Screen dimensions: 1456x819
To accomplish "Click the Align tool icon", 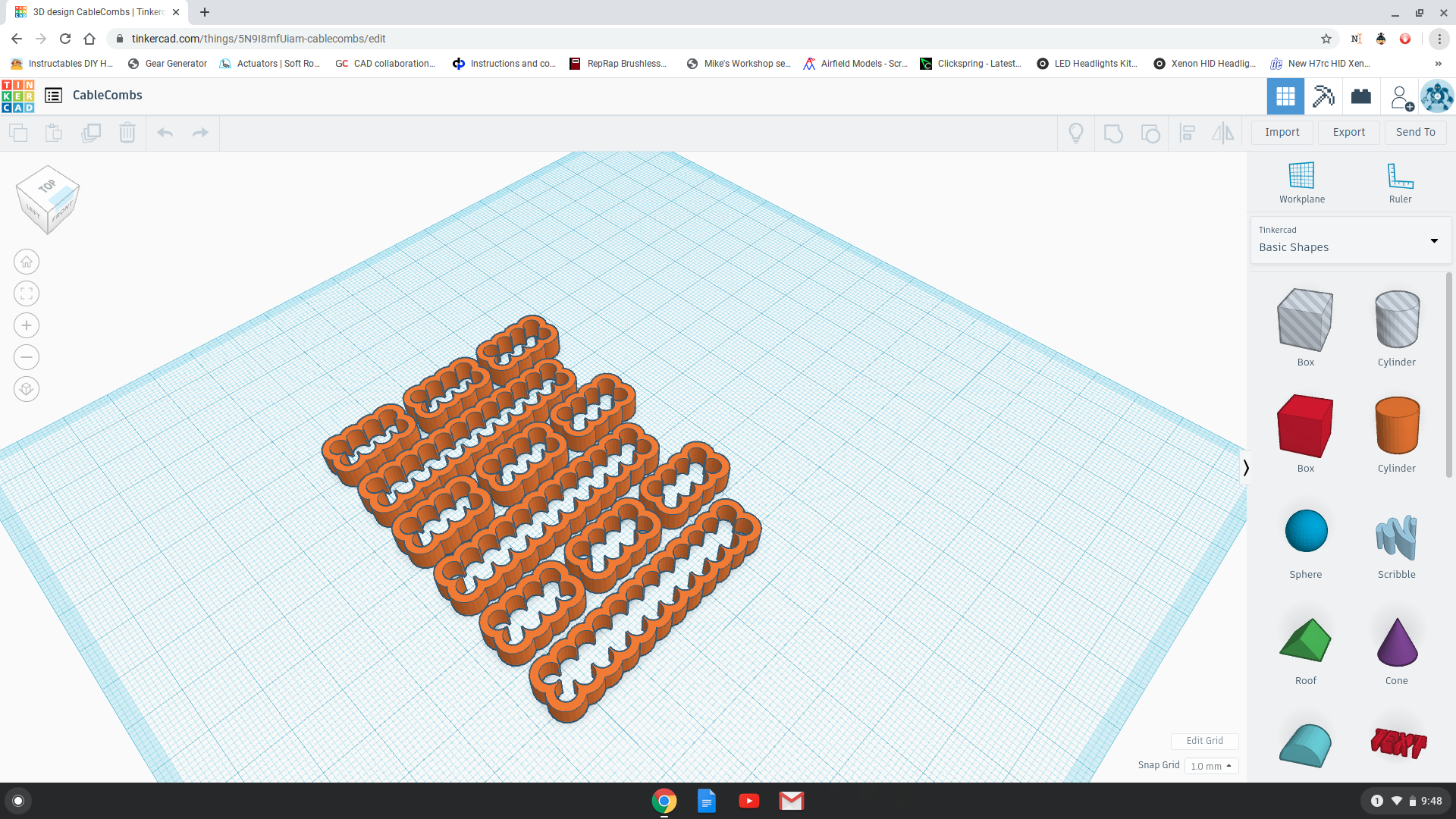I will (1188, 133).
